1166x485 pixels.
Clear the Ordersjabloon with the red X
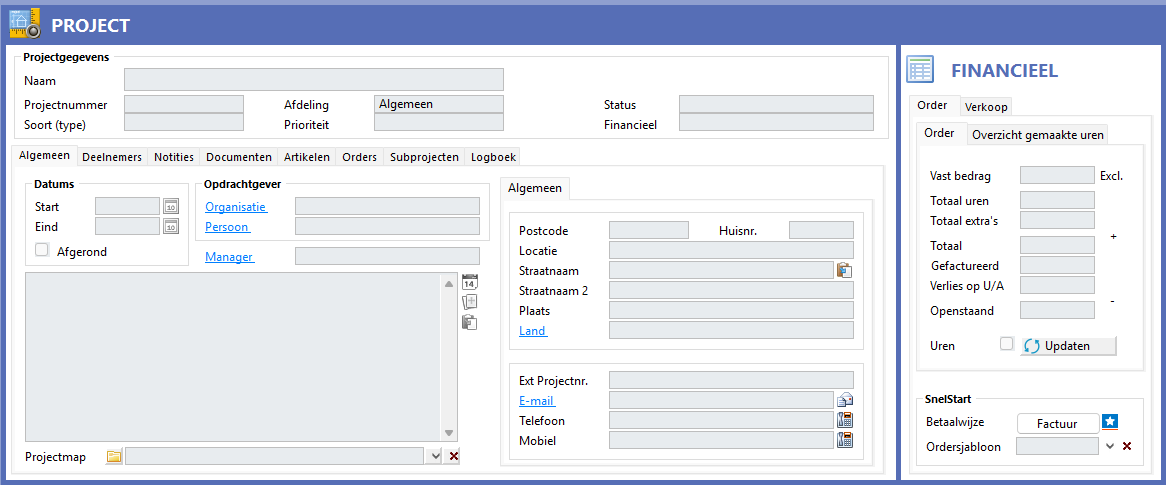1127,446
